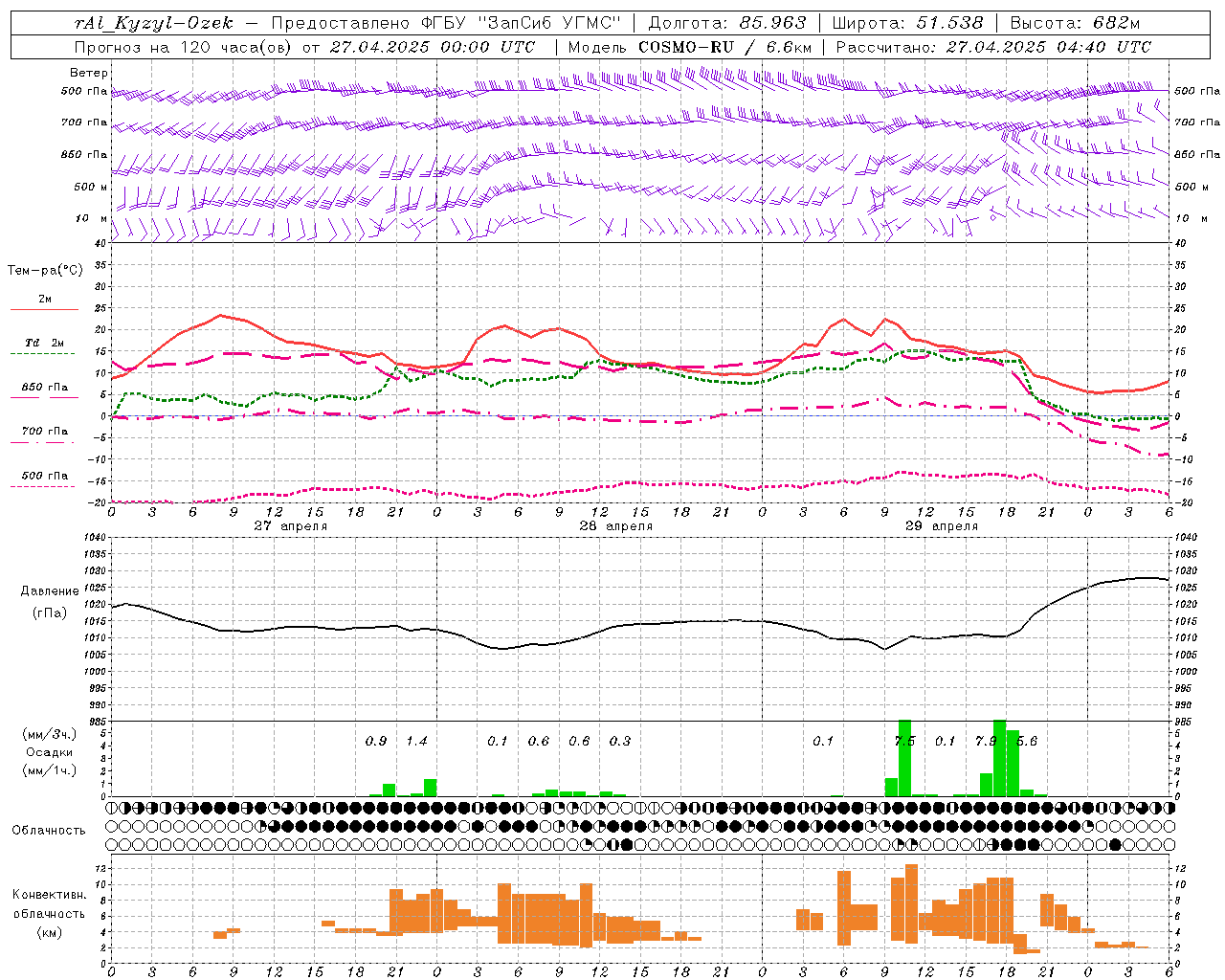
Task: Click the '(гПа)' unit under Давление
Action: (50, 613)
